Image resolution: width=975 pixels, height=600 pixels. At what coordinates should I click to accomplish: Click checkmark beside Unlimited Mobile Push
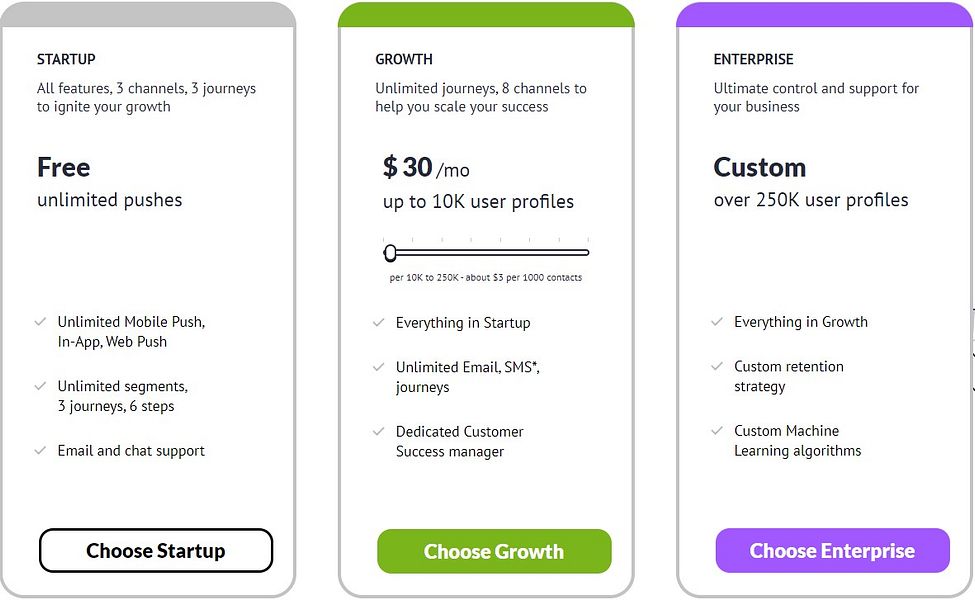click(x=40, y=322)
